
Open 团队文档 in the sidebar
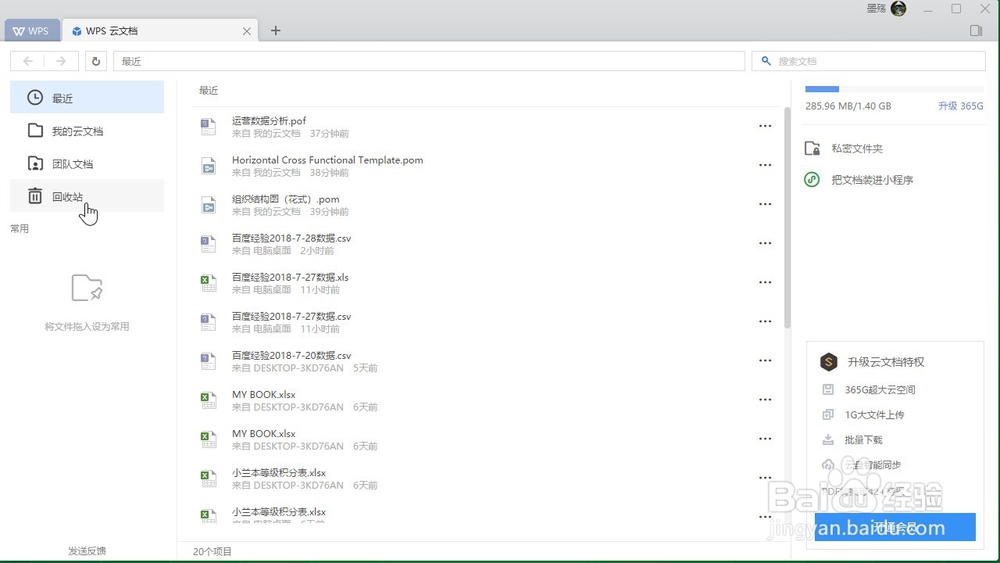tap(87, 164)
